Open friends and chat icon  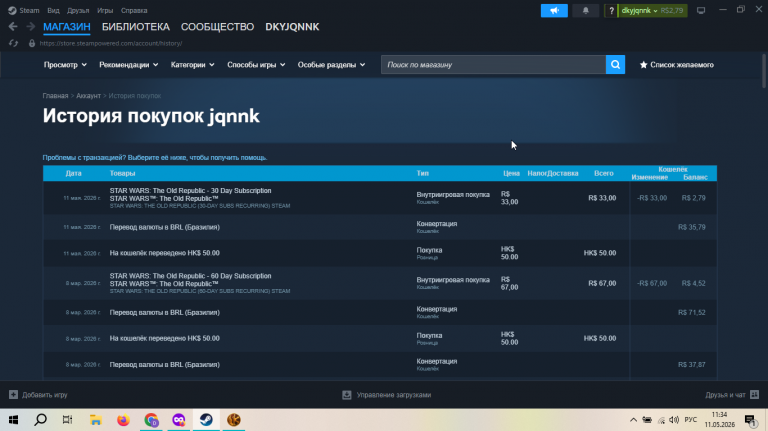tap(754, 395)
